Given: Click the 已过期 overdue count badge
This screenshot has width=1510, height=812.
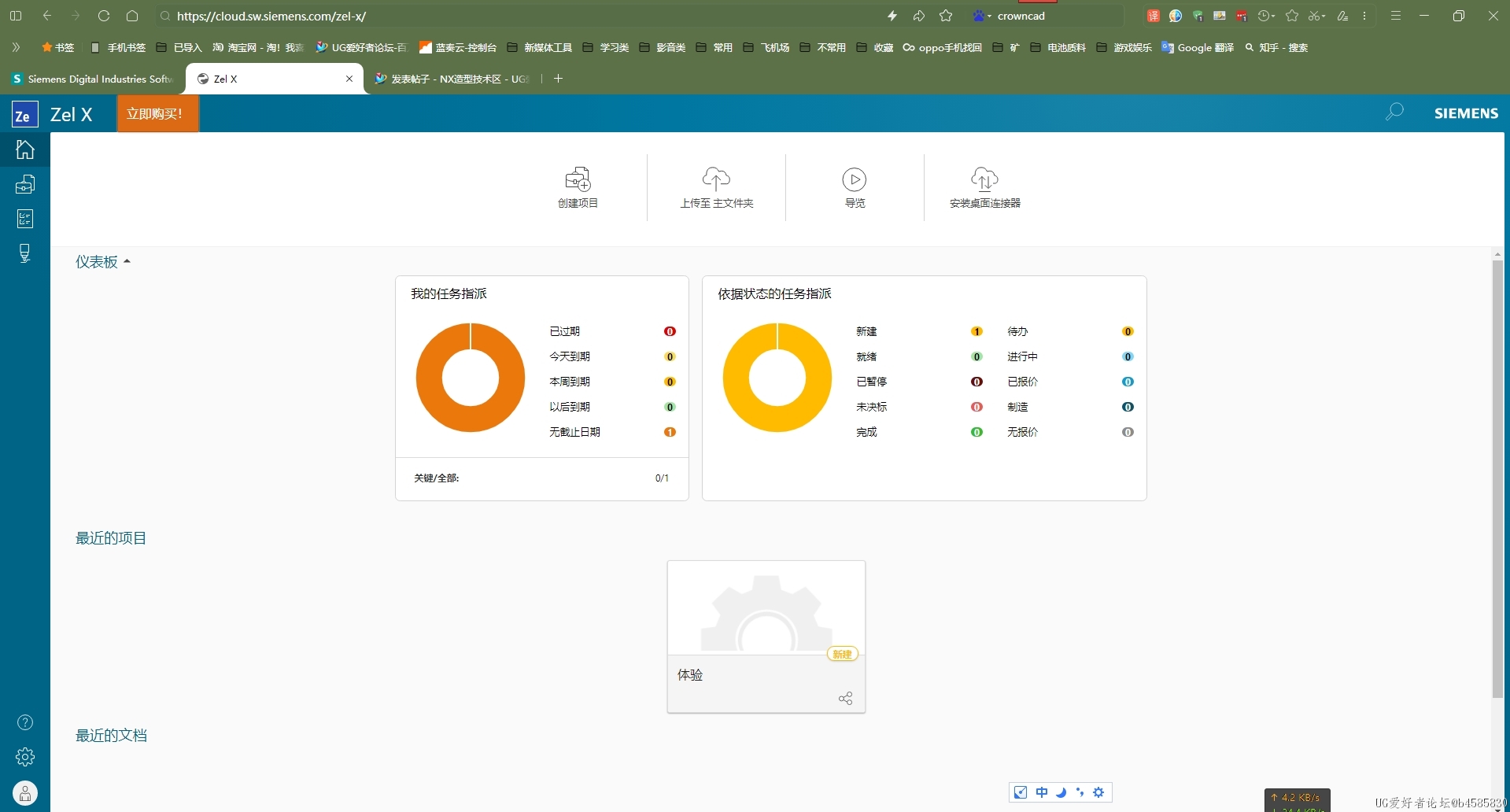Looking at the screenshot, I should coord(670,331).
